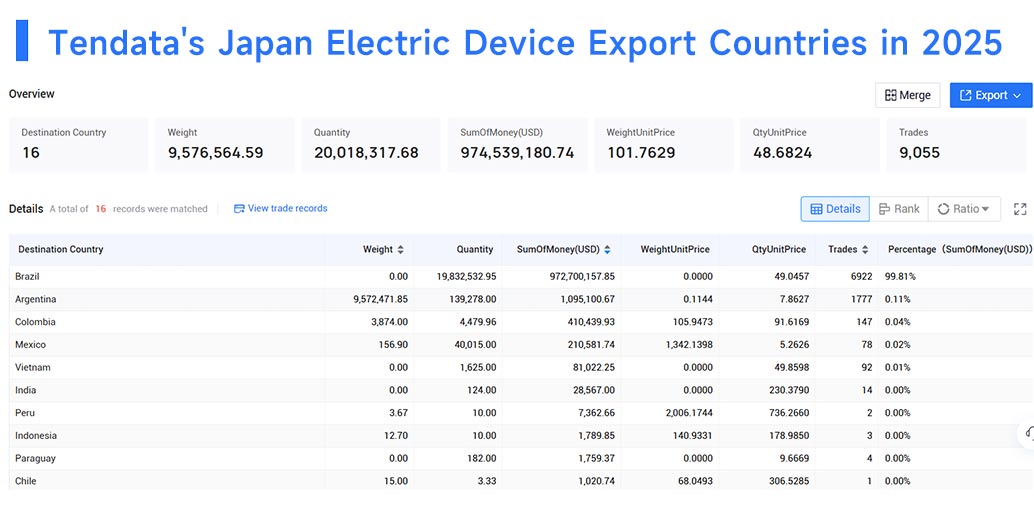Click the overview Weight card 9,576,564.59
This screenshot has height=509, width=1034.
click(225, 145)
